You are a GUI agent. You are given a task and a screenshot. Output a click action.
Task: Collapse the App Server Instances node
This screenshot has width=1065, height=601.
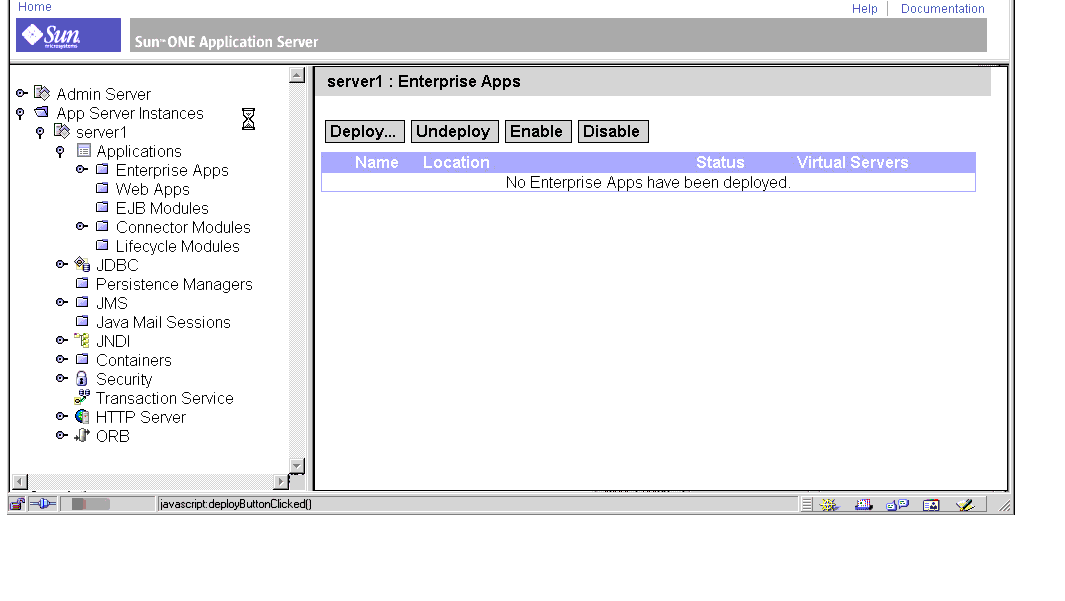(x=20, y=113)
